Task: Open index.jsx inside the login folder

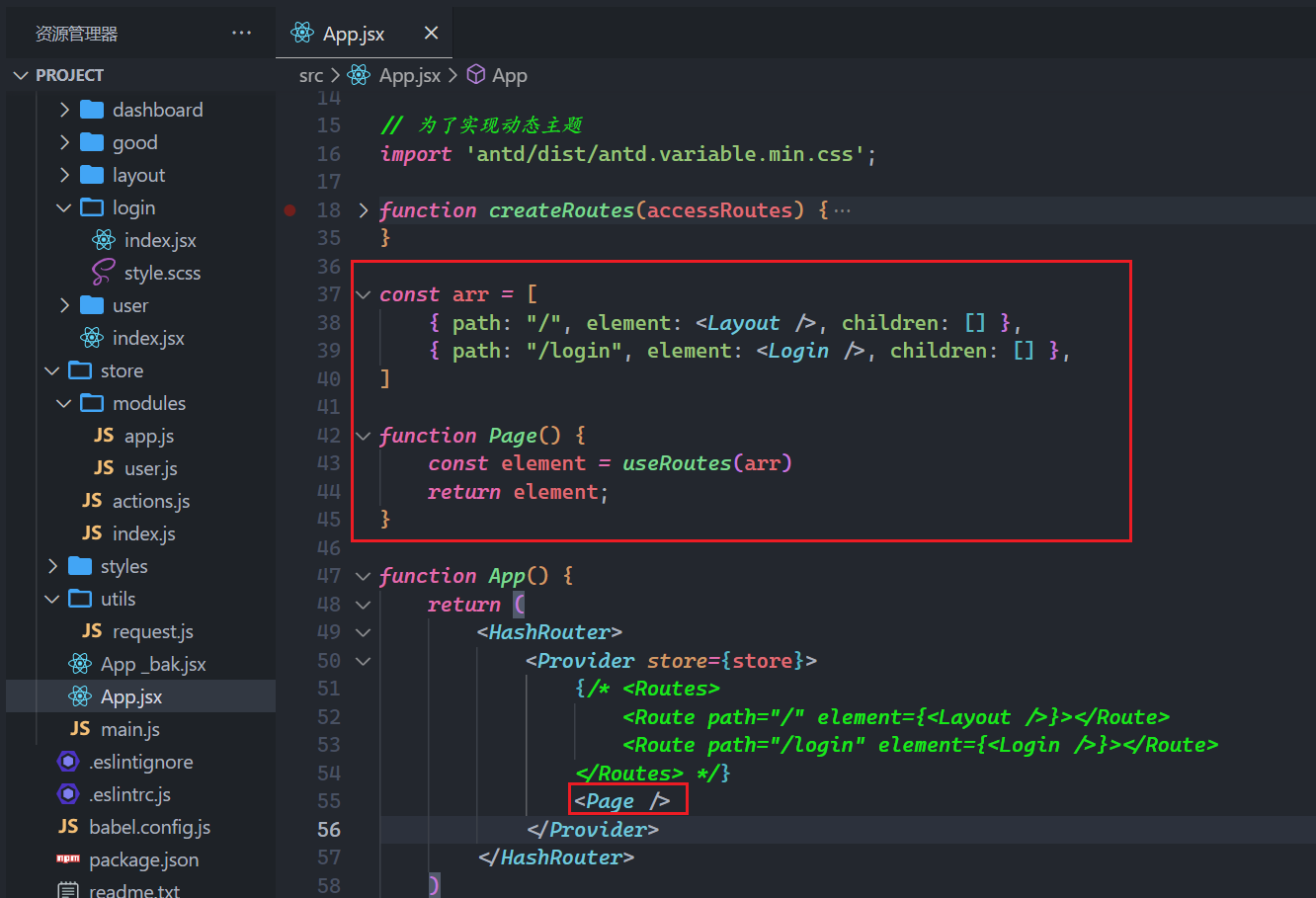Action: point(140,240)
